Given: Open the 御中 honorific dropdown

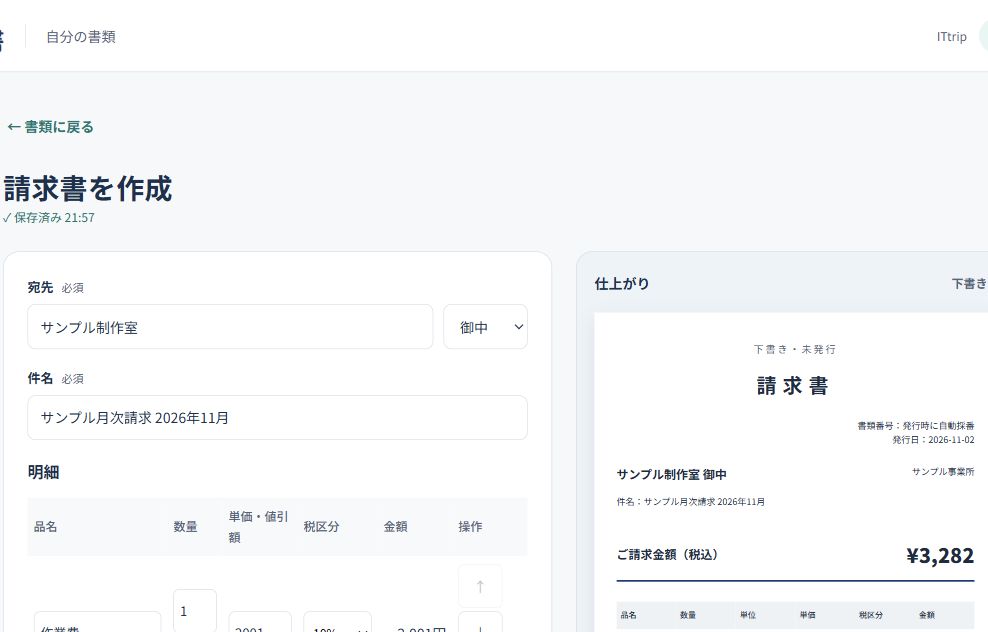Looking at the screenshot, I should click(485, 327).
